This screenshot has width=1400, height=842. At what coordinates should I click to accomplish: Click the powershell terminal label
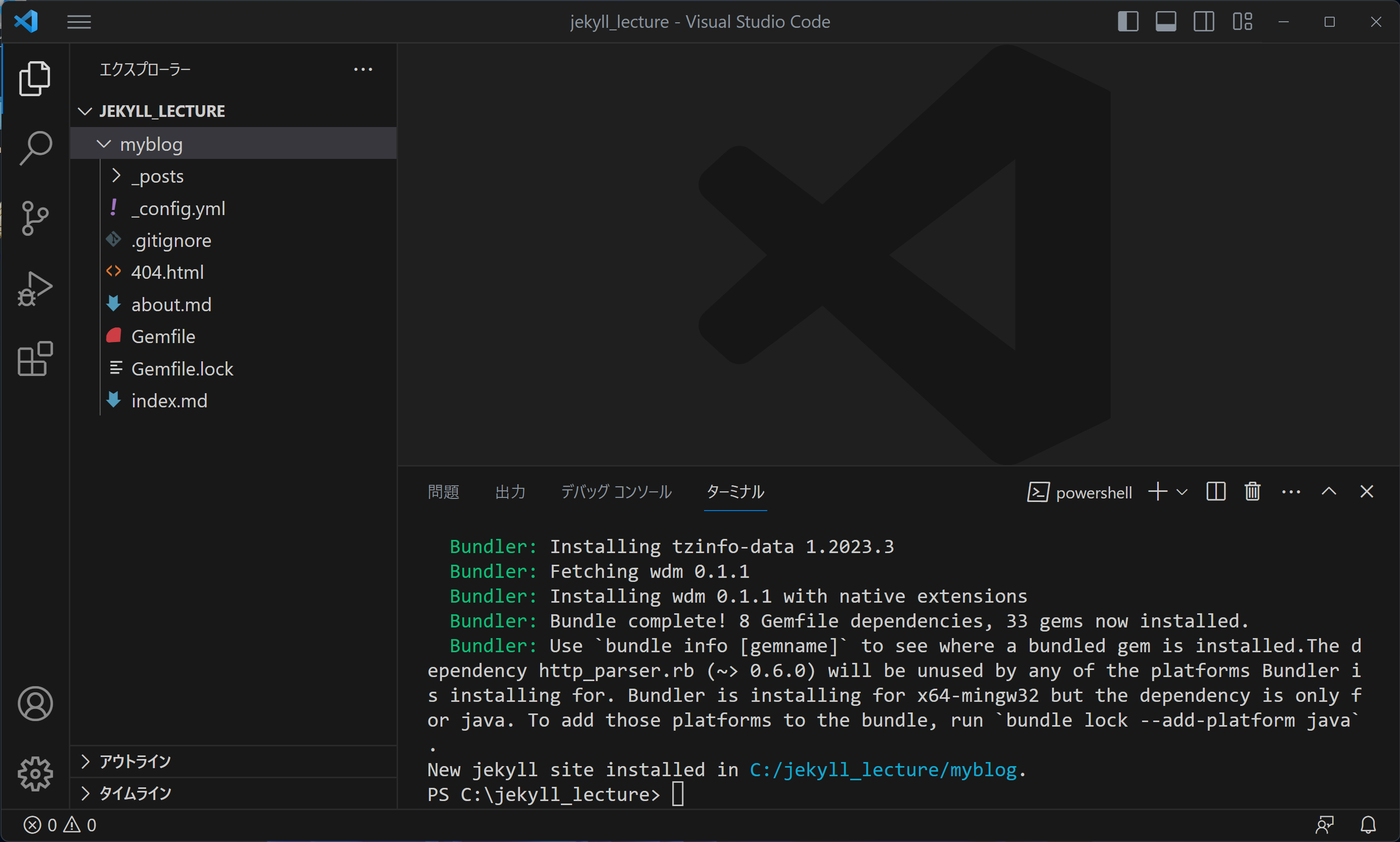click(x=1080, y=492)
